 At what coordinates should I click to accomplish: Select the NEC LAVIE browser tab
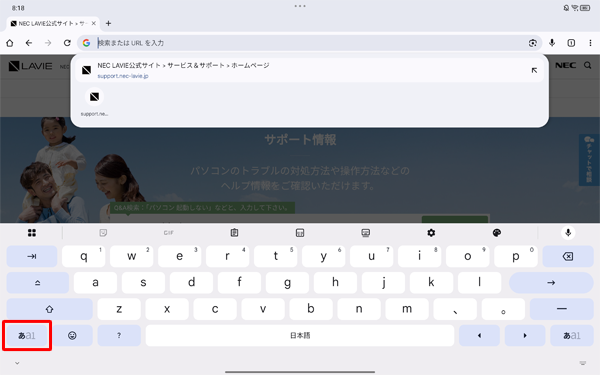click(x=53, y=23)
